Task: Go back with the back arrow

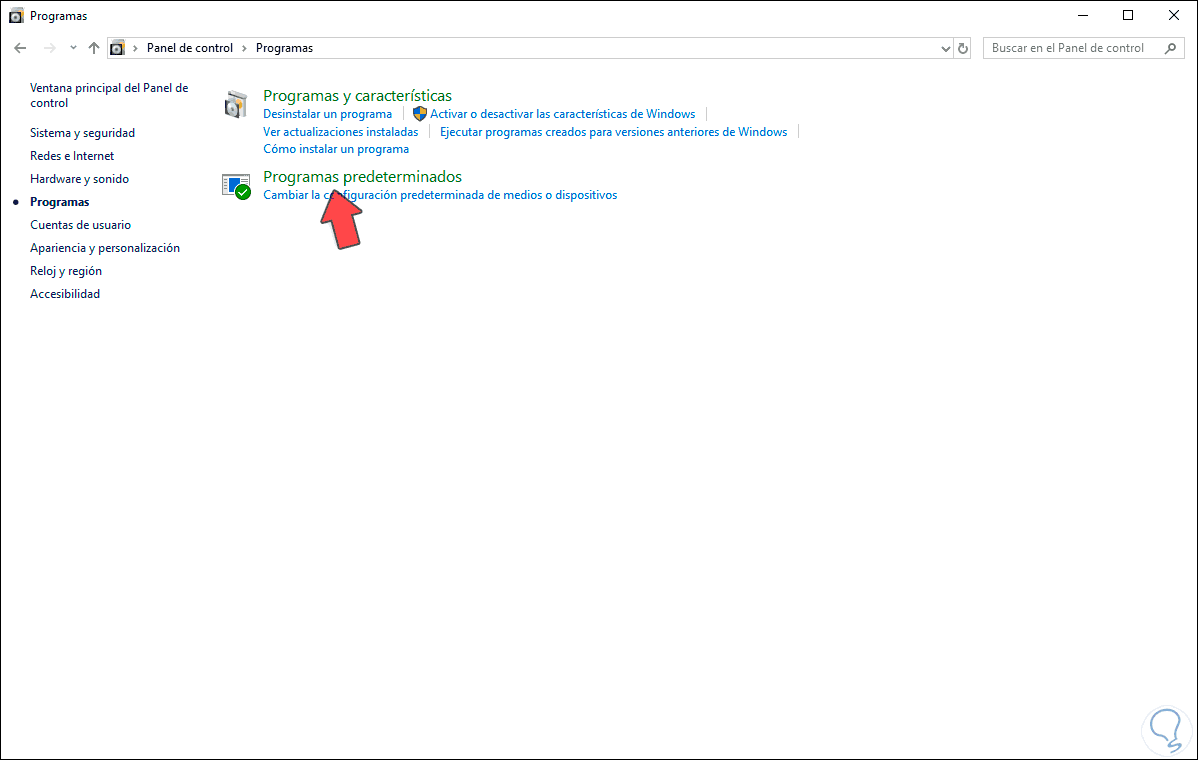Action: click(x=21, y=48)
